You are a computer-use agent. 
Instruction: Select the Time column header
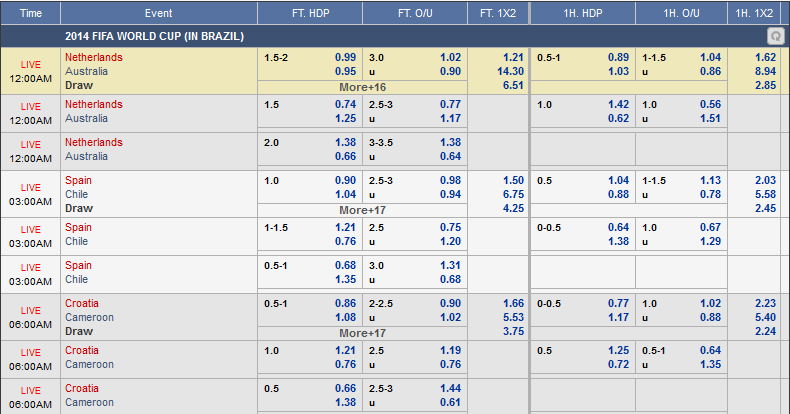(x=31, y=13)
